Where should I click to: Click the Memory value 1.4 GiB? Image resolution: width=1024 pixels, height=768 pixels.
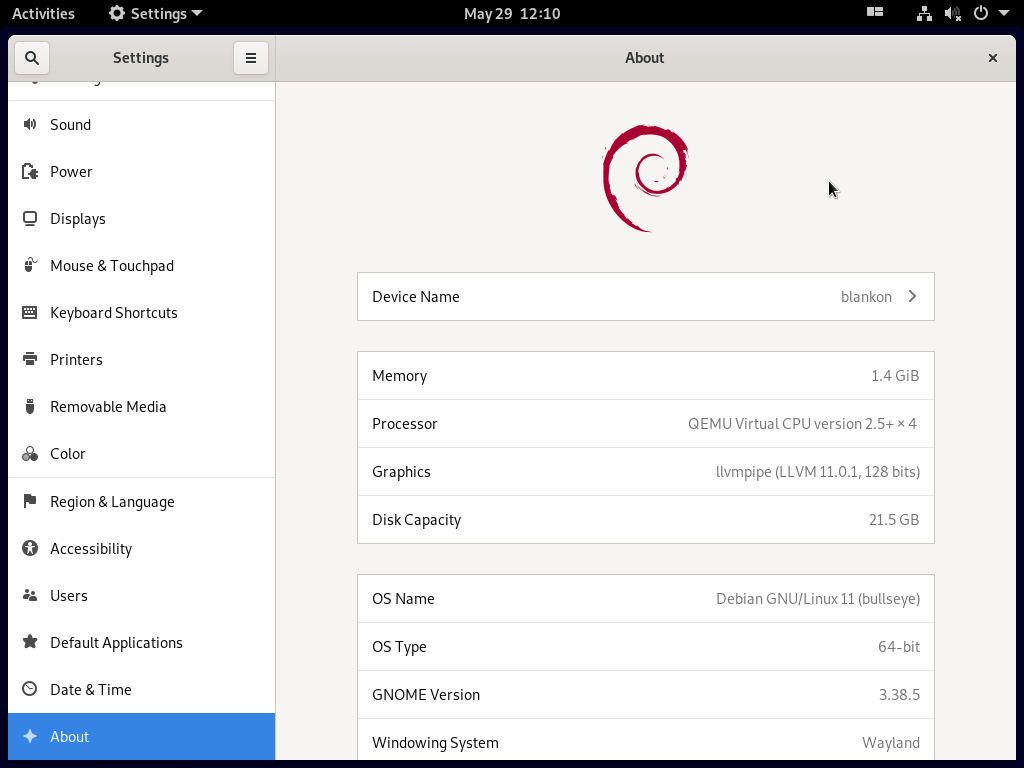point(895,376)
